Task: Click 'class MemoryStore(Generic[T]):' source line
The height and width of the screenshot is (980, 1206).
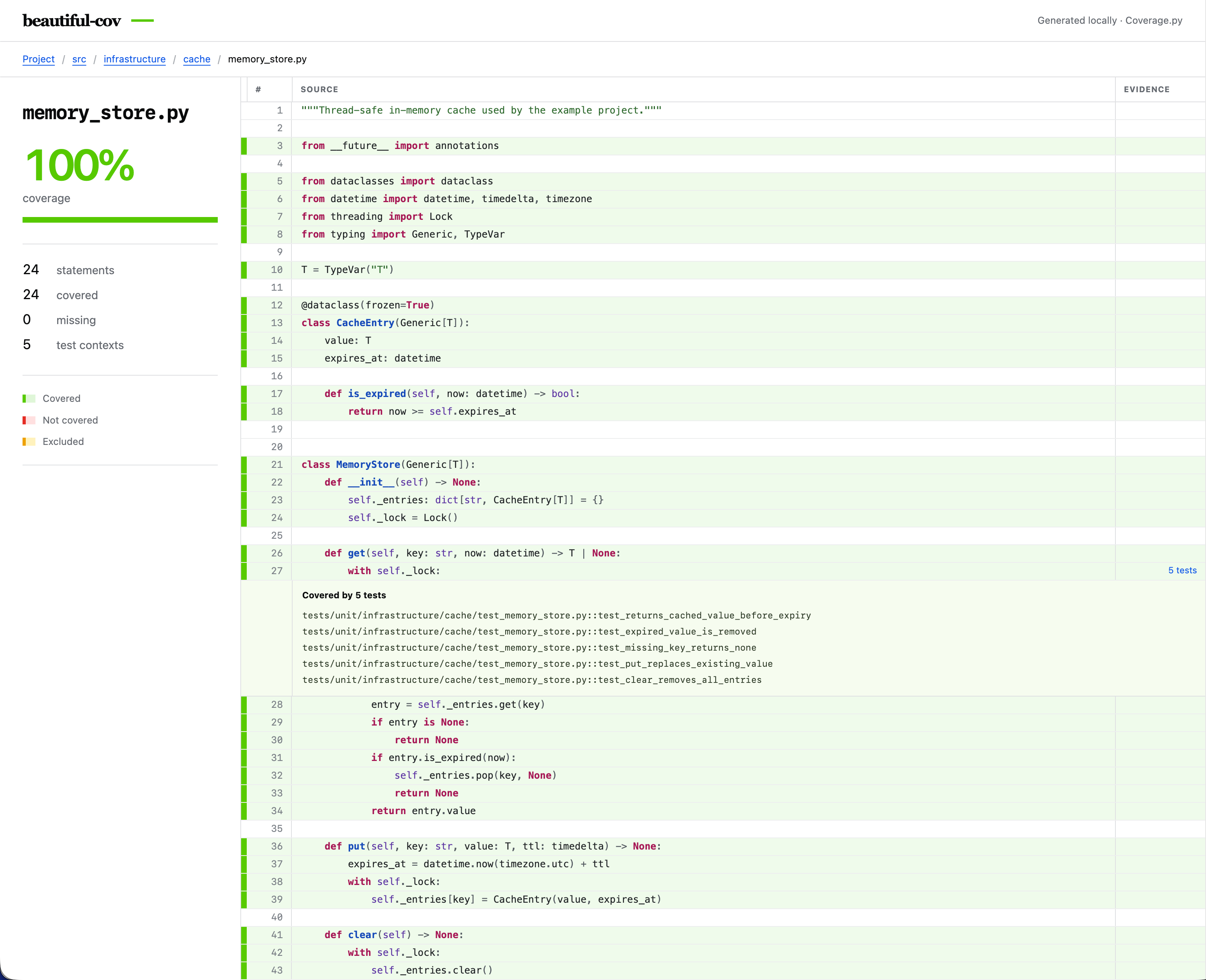Action: [388, 465]
